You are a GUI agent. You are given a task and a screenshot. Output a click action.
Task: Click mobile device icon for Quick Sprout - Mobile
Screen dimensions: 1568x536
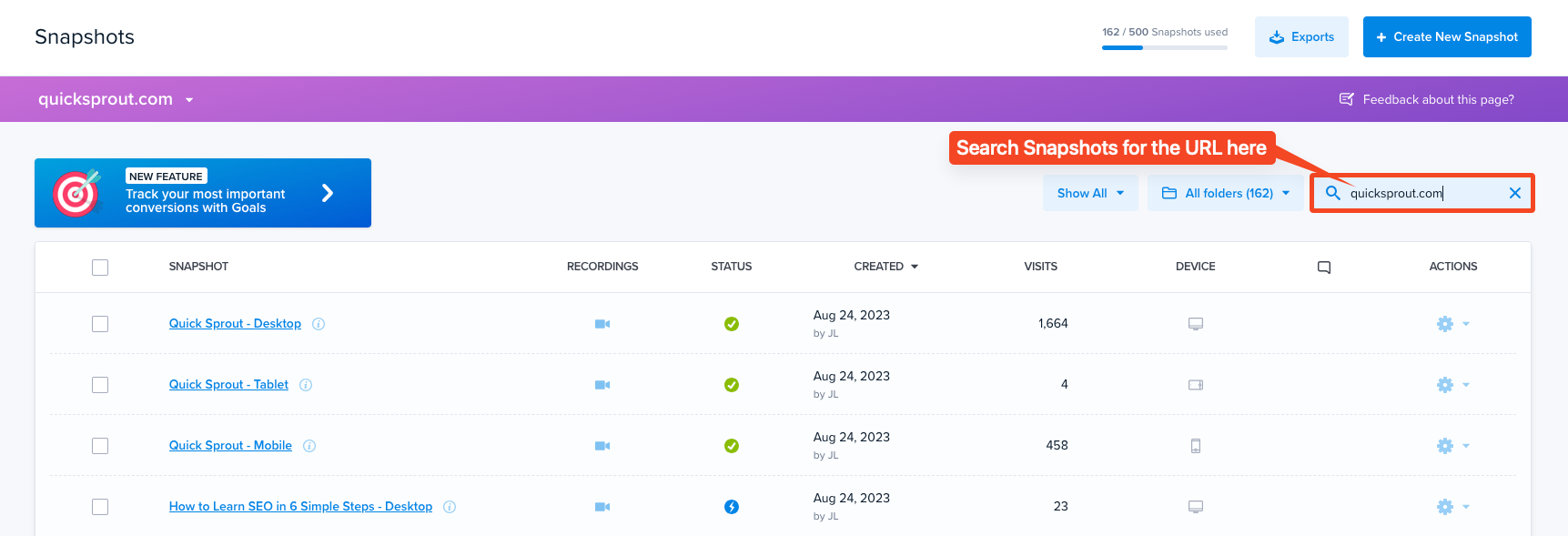[x=1196, y=446]
